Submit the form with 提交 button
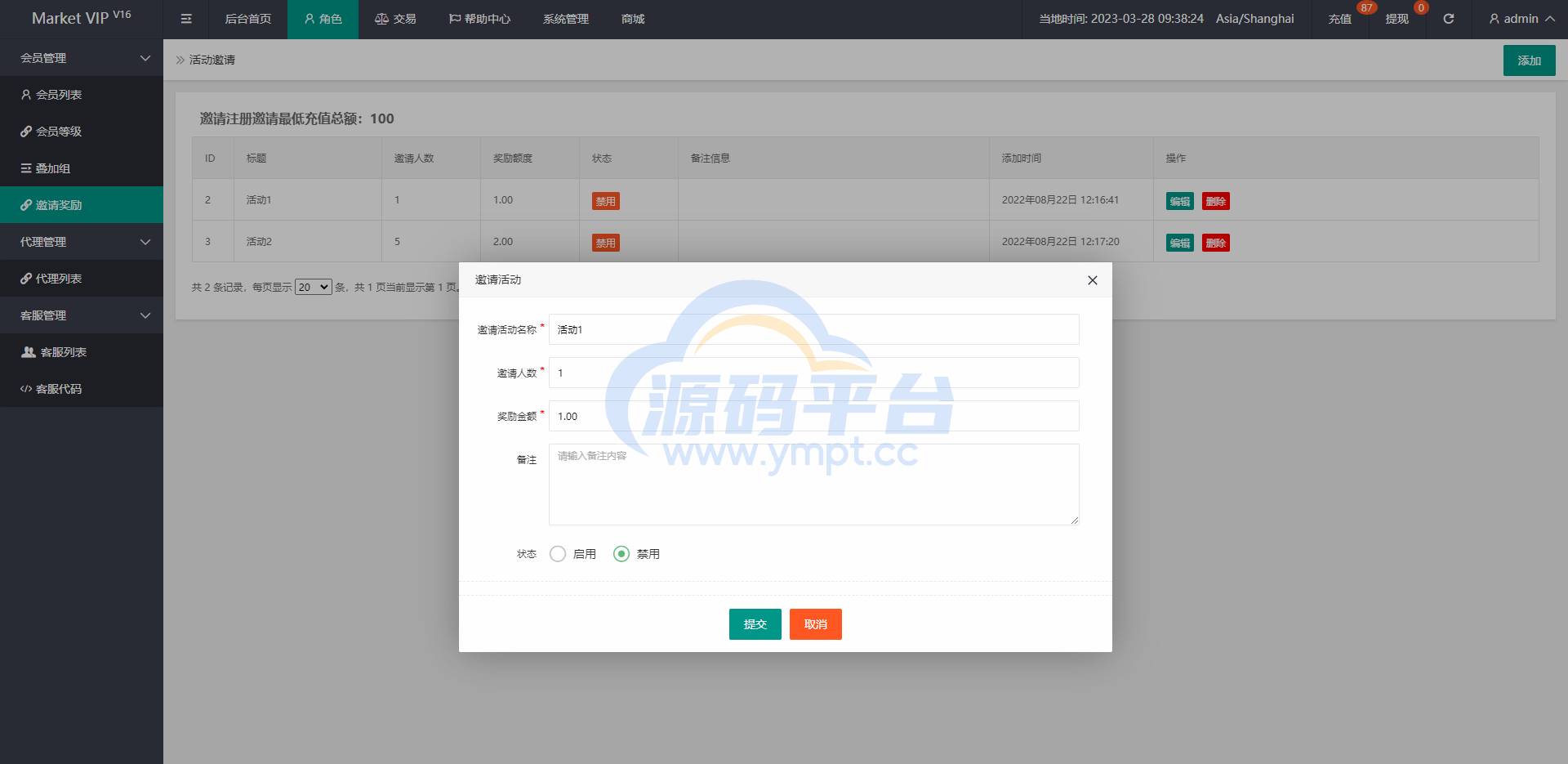 tap(755, 624)
